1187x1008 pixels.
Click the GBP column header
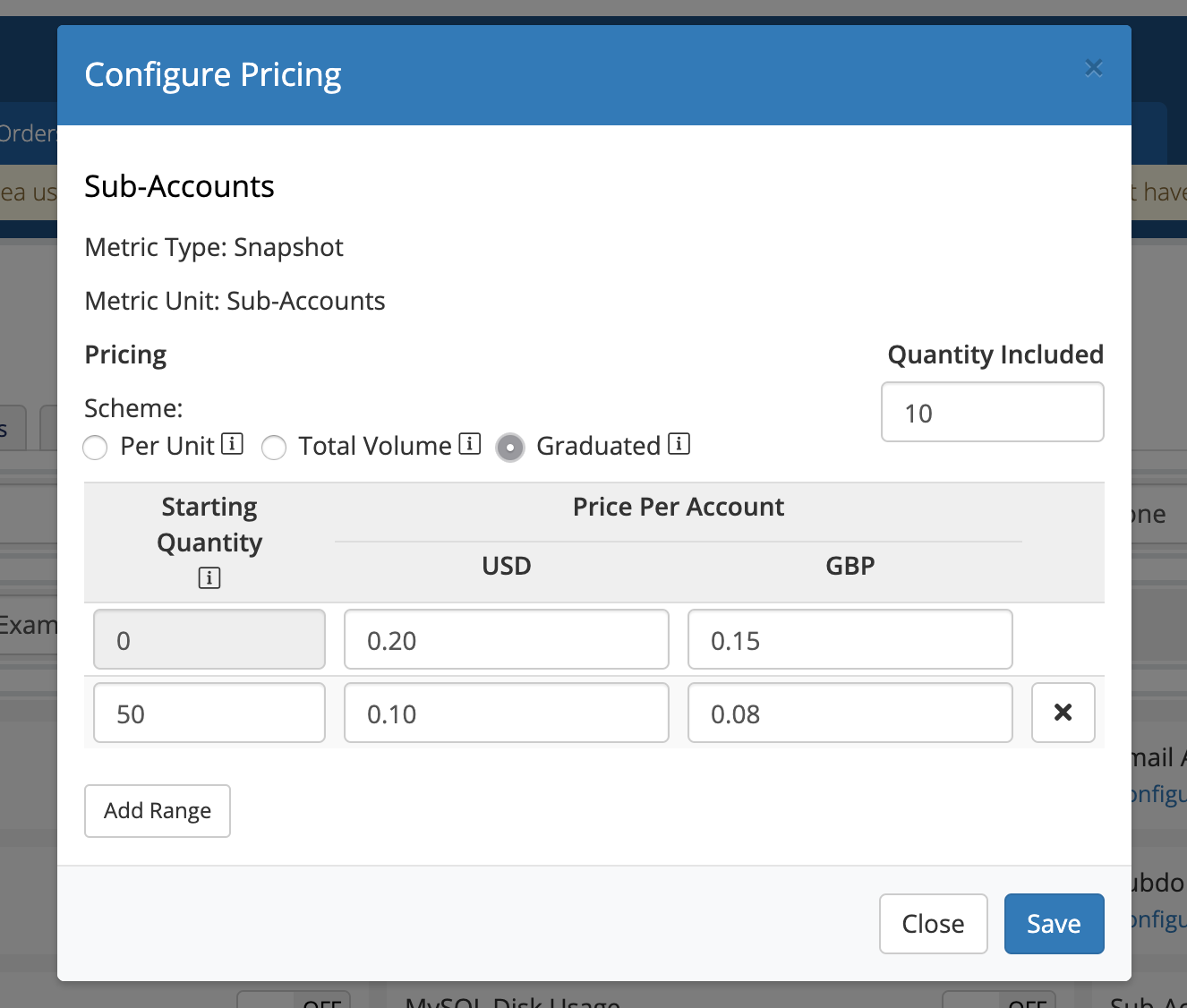point(850,566)
